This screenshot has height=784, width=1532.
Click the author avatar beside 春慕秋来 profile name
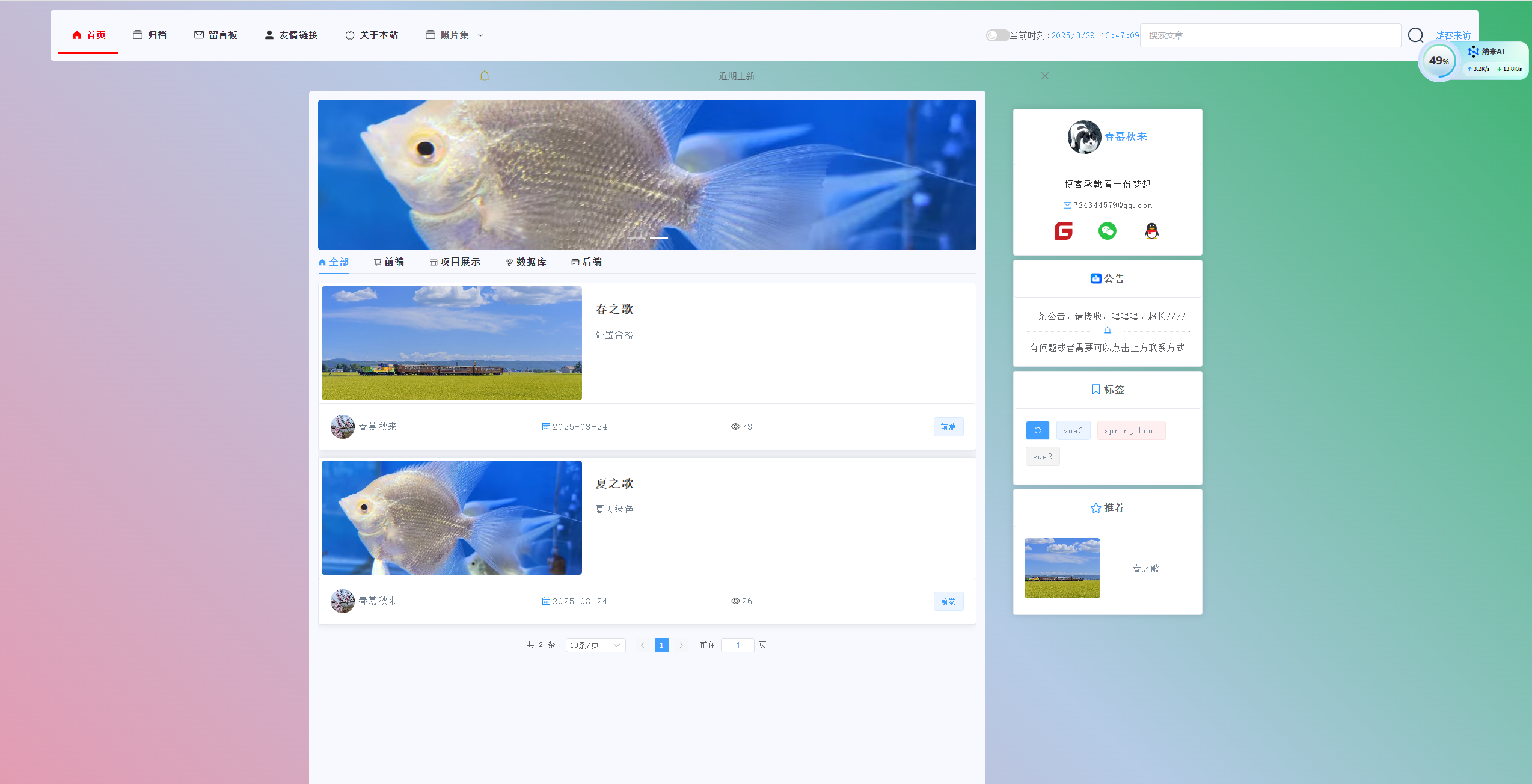tap(1084, 137)
